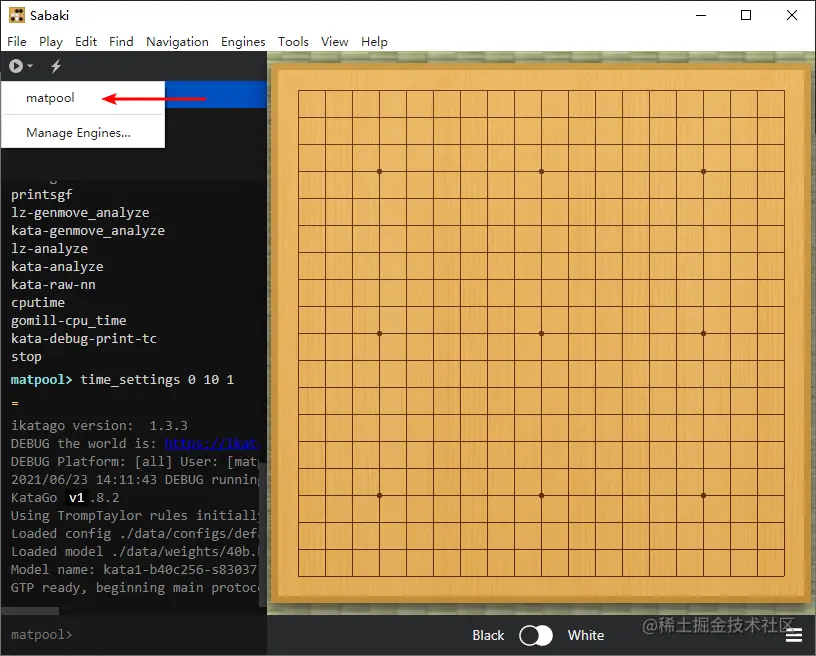816x656 pixels.
Task: Select matpool engine from dropdown menu
Action: pos(83,98)
